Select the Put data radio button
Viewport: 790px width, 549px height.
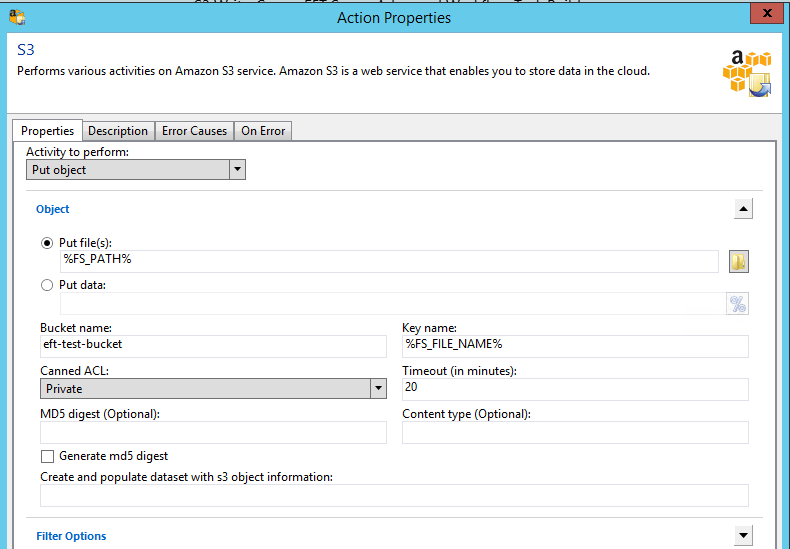[x=47, y=285]
